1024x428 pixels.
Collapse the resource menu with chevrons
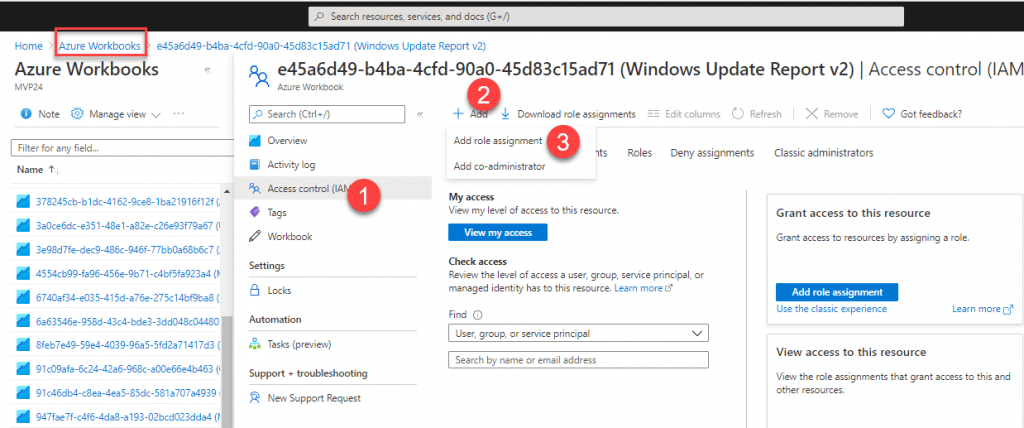pyautogui.click(x=420, y=114)
